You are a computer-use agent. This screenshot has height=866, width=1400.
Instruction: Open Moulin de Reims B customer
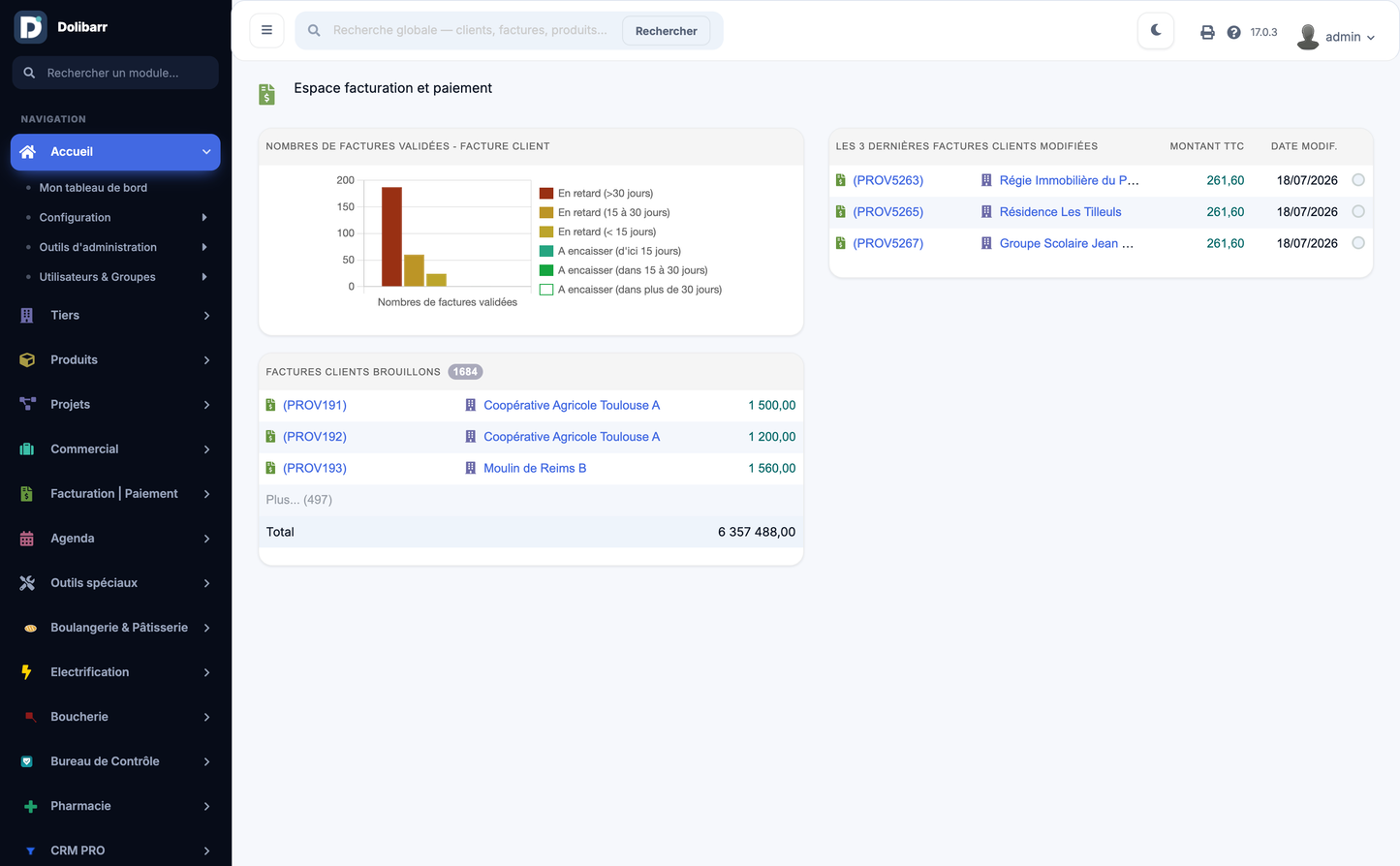click(x=535, y=469)
